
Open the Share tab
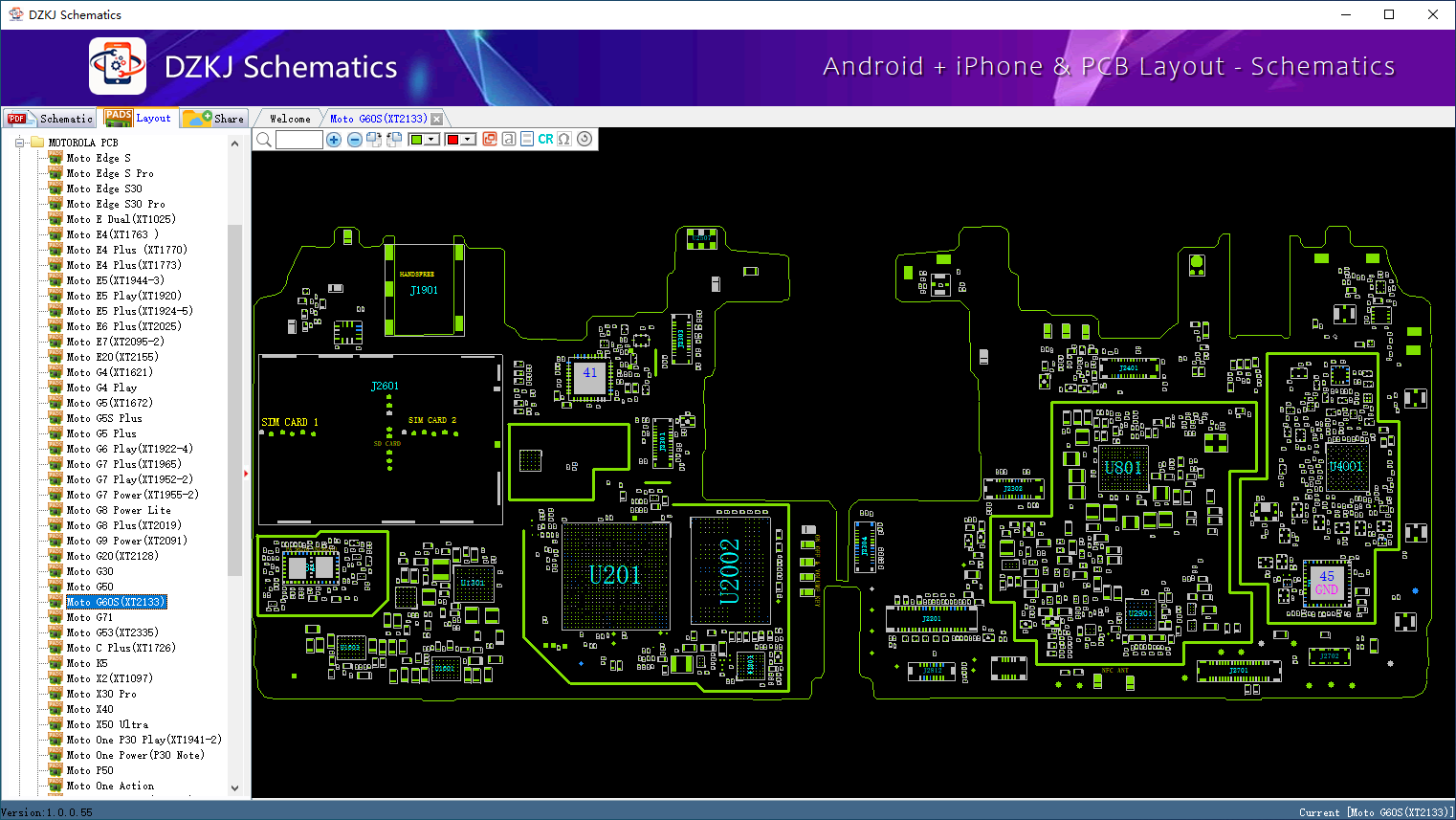click(x=215, y=119)
